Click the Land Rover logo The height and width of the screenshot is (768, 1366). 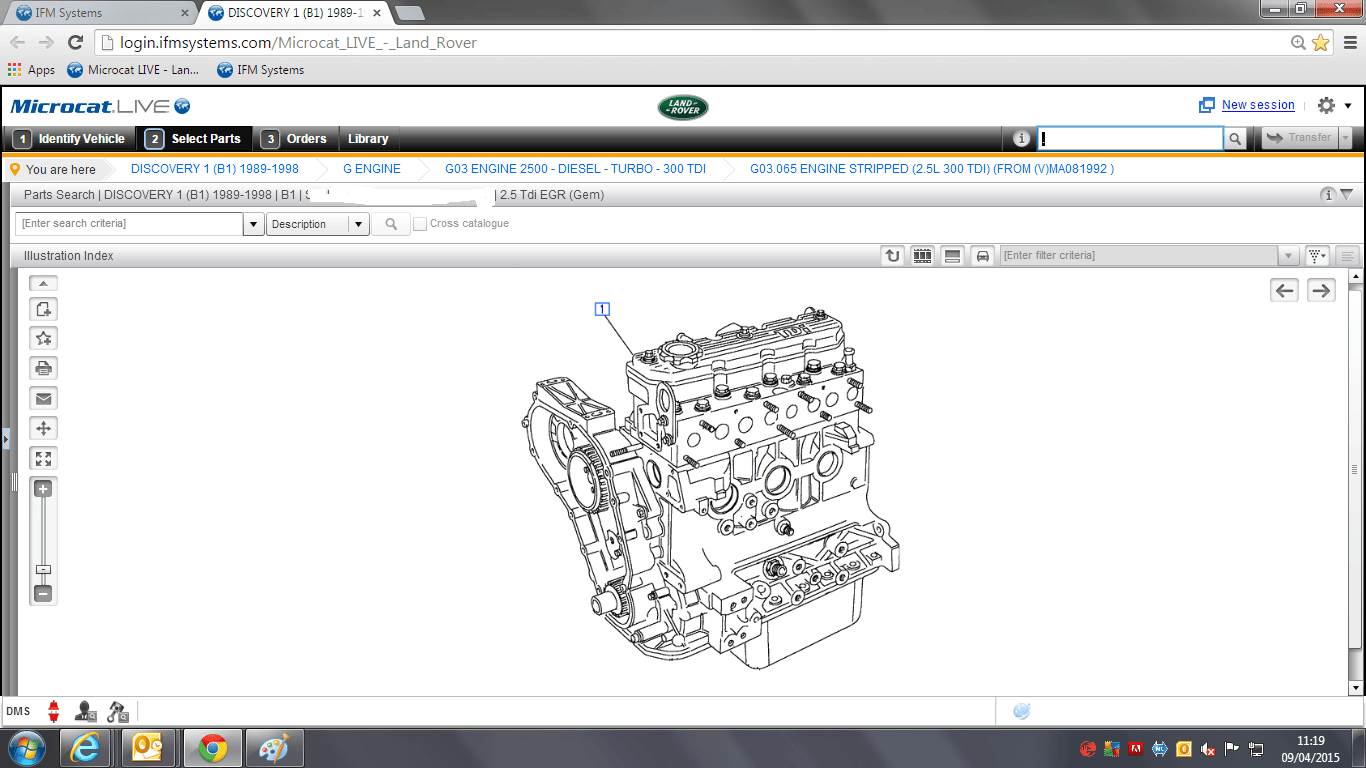683,107
